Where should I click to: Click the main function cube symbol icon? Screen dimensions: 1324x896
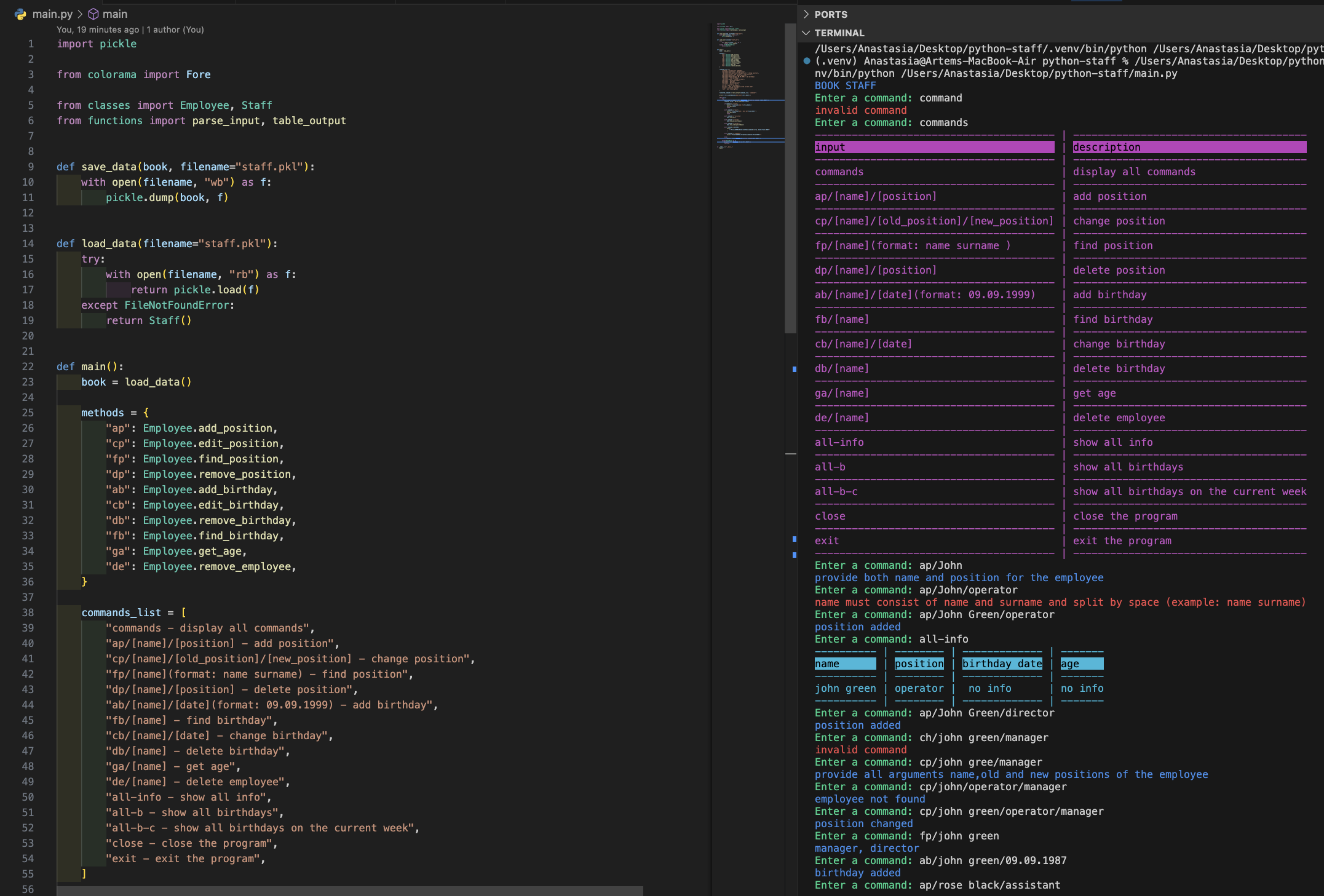[93, 14]
